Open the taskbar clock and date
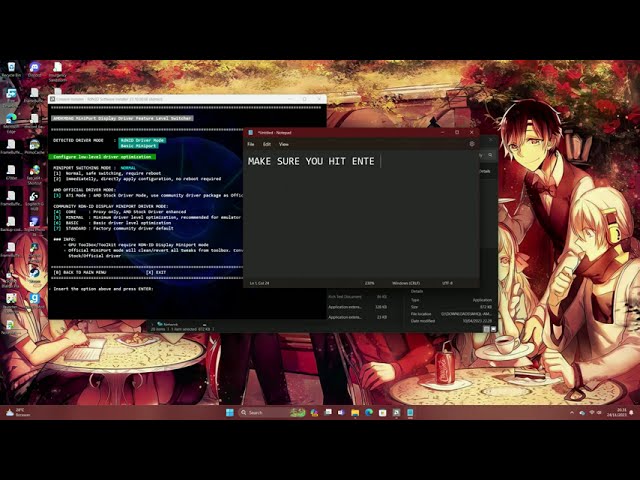The height and width of the screenshot is (480, 640). (x=616, y=412)
